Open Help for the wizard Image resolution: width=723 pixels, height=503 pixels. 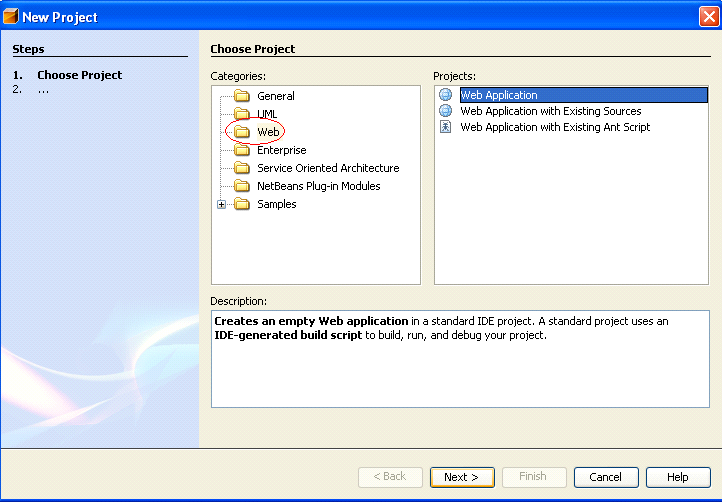[678, 477]
